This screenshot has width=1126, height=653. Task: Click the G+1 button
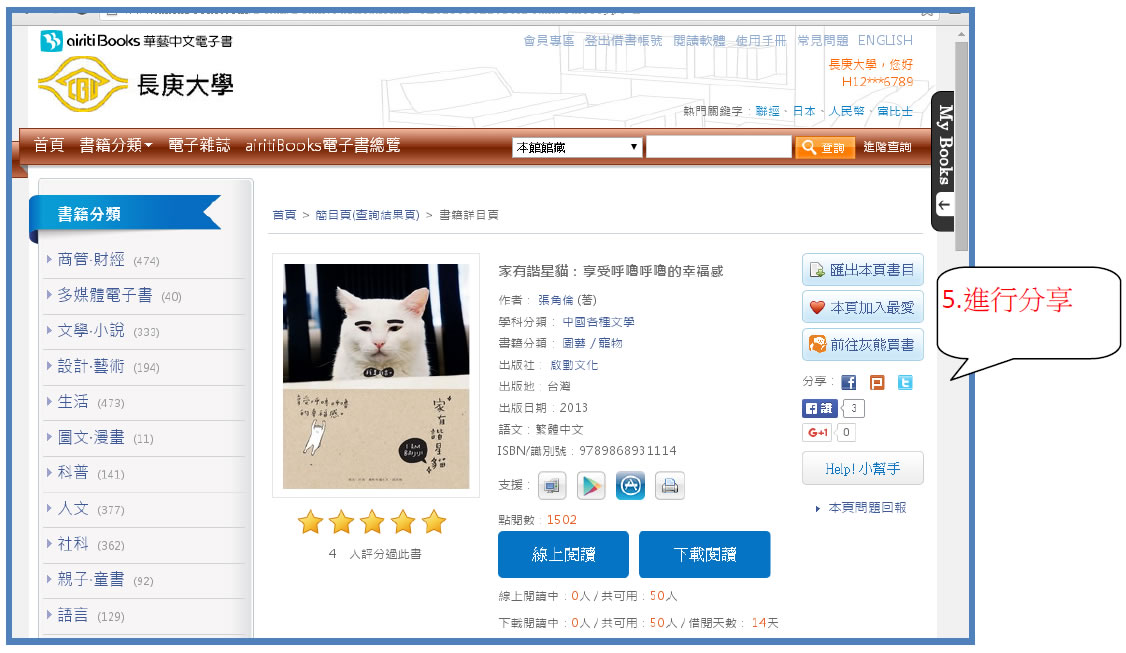818,432
